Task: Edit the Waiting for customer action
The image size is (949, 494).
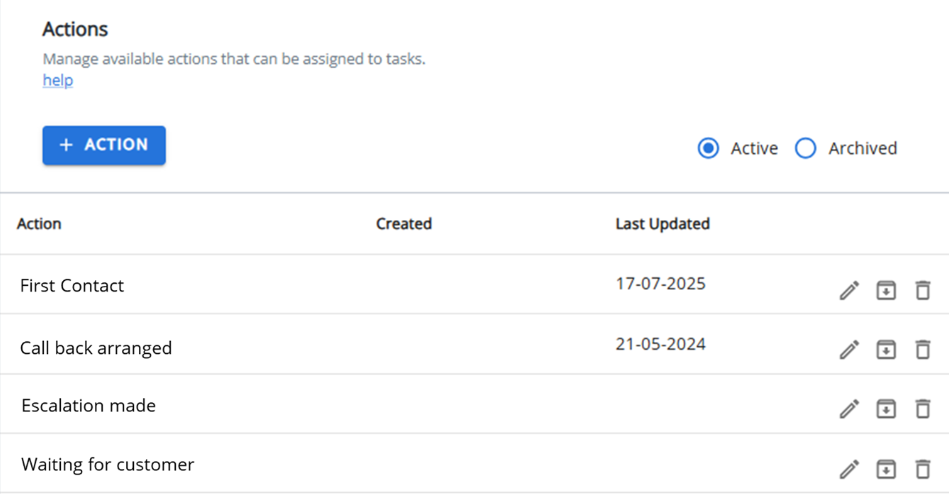Action: [x=849, y=469]
